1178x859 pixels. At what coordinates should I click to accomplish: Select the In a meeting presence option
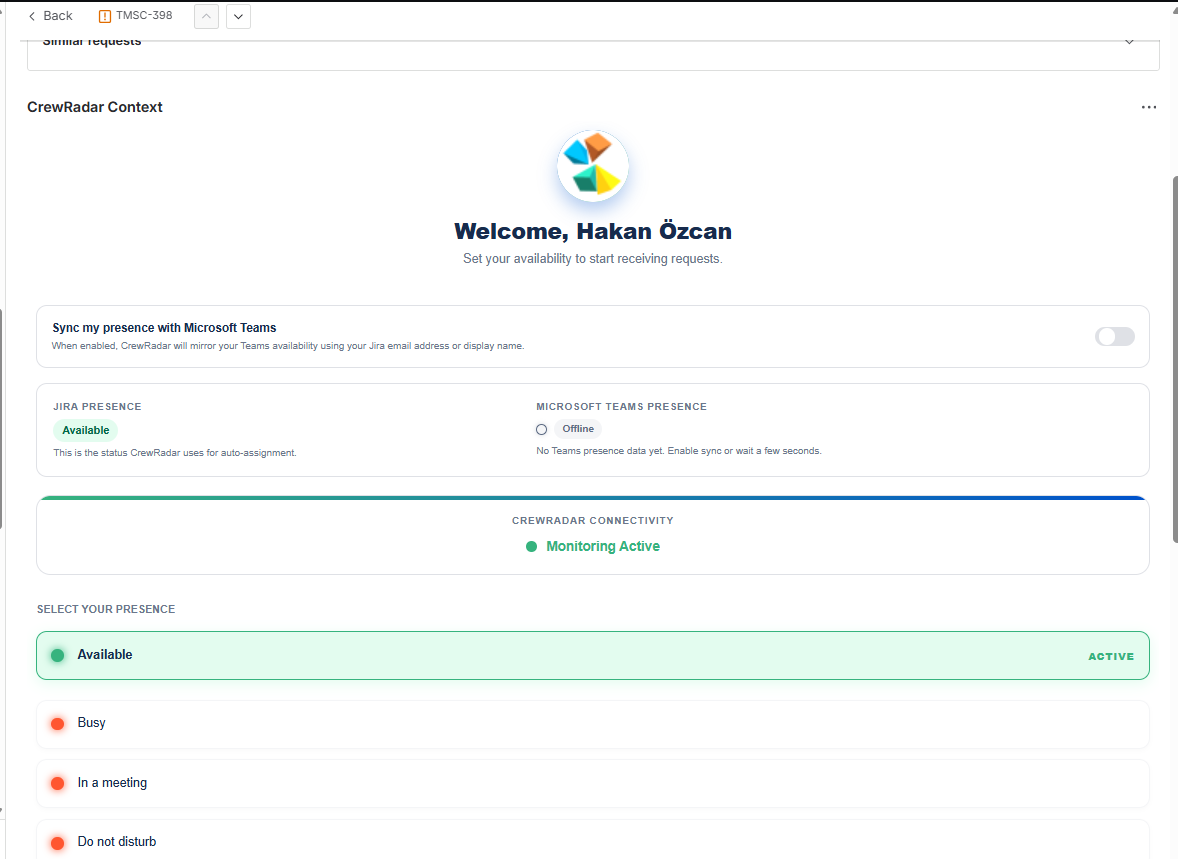click(x=593, y=783)
